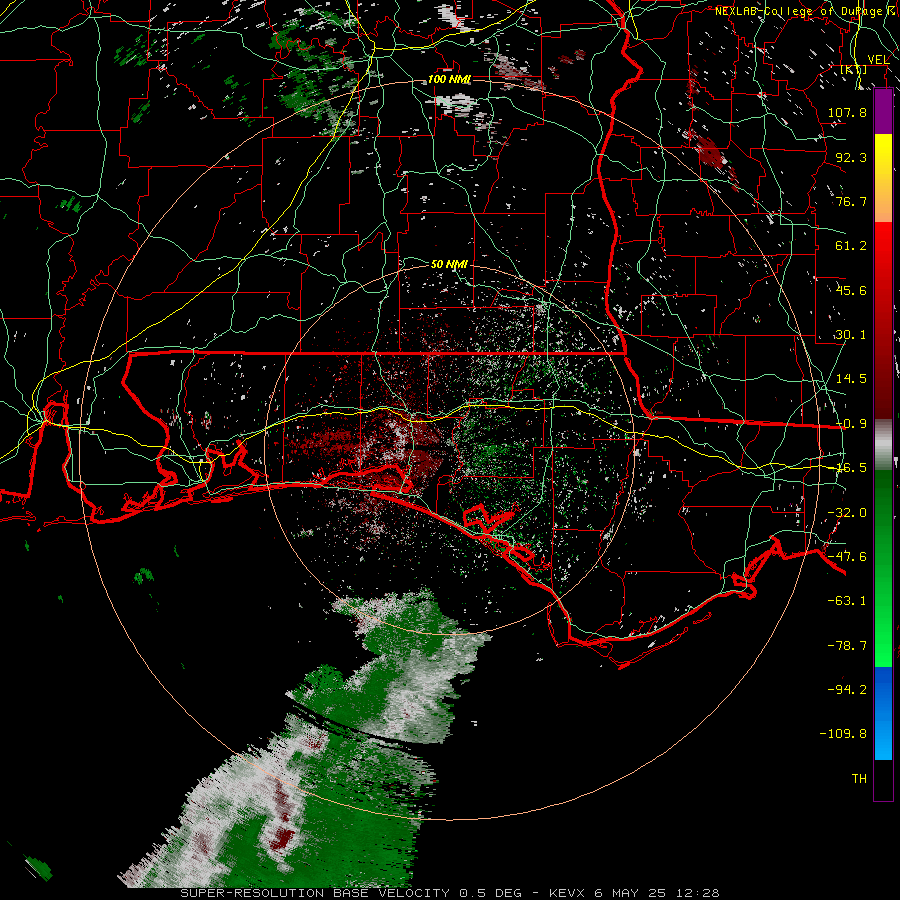Select the 30.1 velocity scale value
900x900 pixels.
point(851,335)
